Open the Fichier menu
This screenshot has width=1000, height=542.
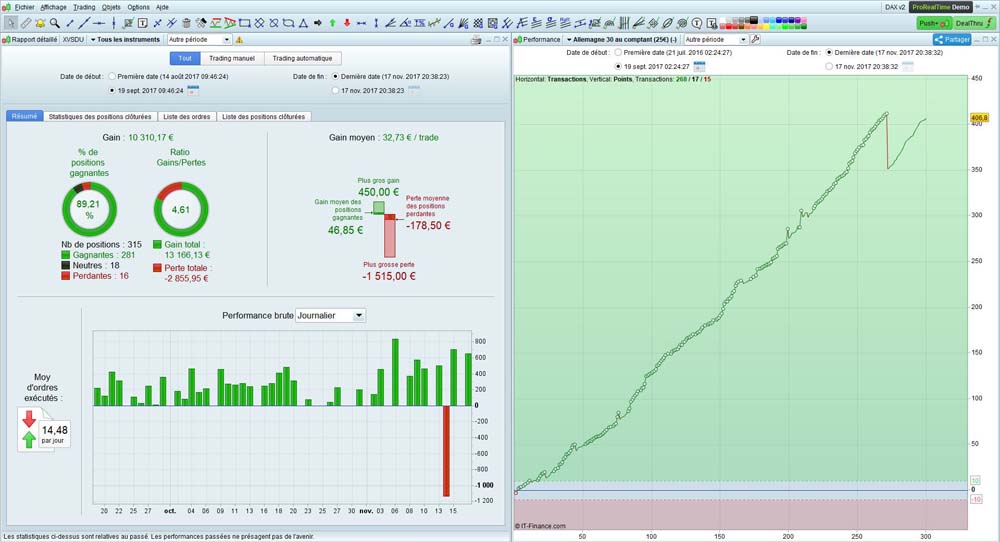(24, 7)
